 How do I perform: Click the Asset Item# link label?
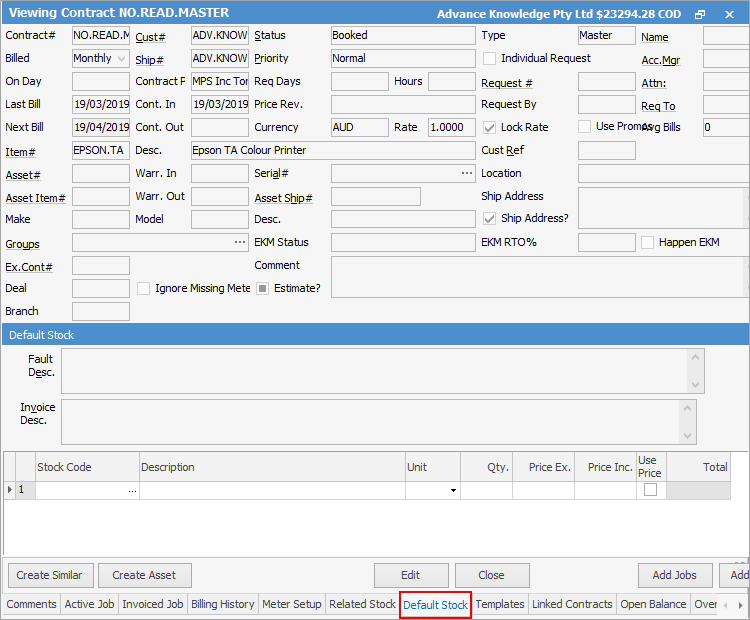pyautogui.click(x=35, y=198)
